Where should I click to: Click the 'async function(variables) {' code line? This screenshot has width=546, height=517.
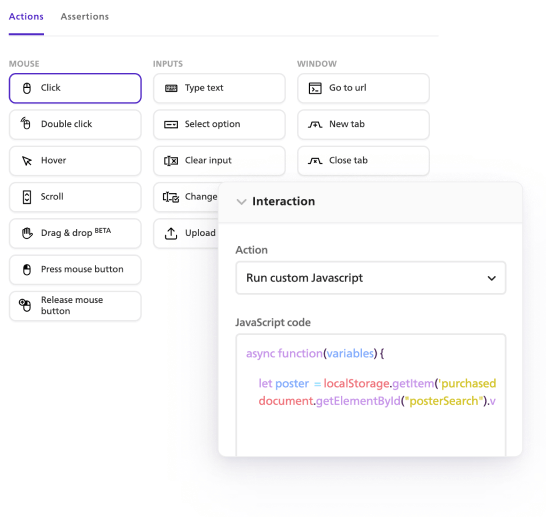pyautogui.click(x=315, y=353)
